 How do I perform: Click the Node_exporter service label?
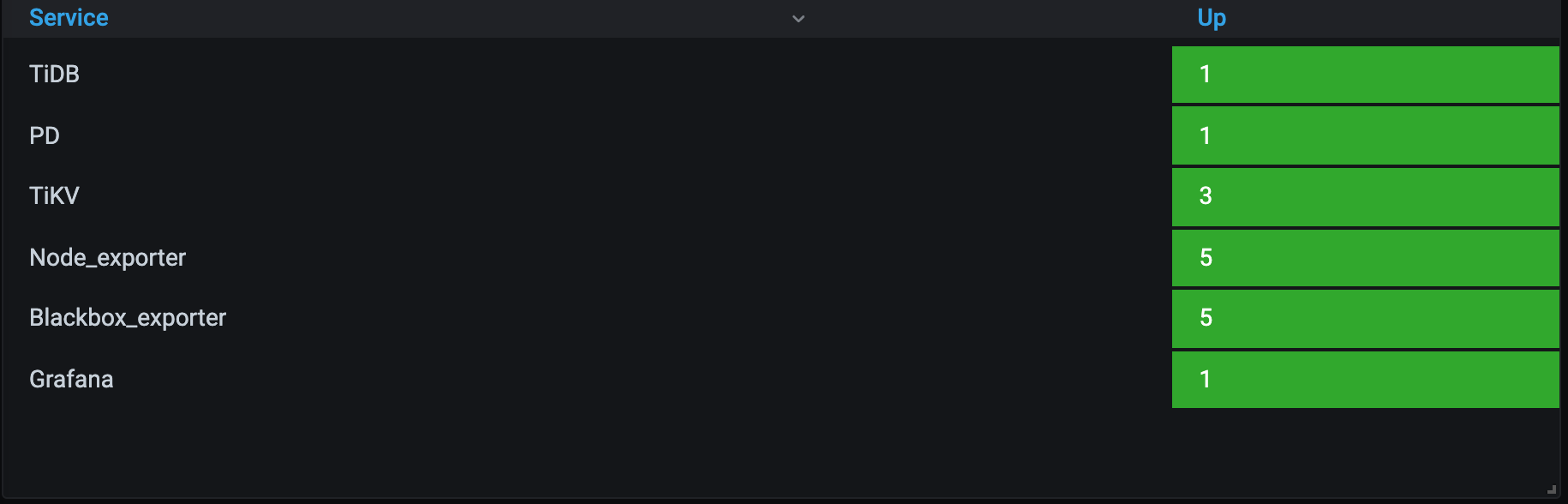pyautogui.click(x=108, y=257)
